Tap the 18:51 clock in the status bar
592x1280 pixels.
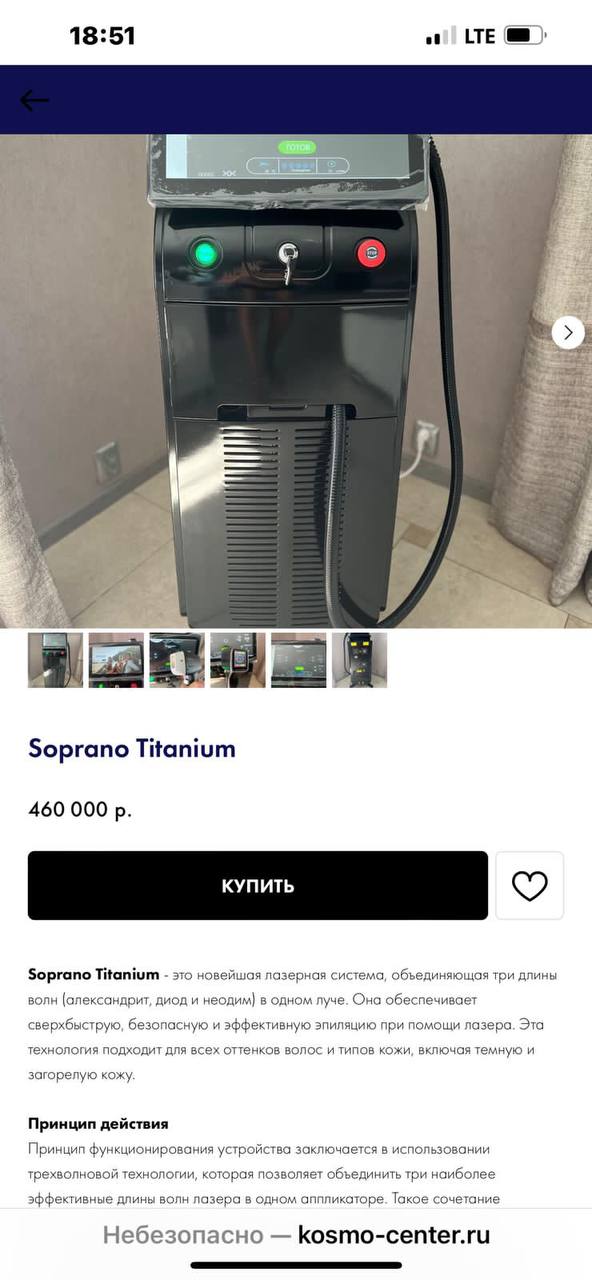[x=102, y=36]
